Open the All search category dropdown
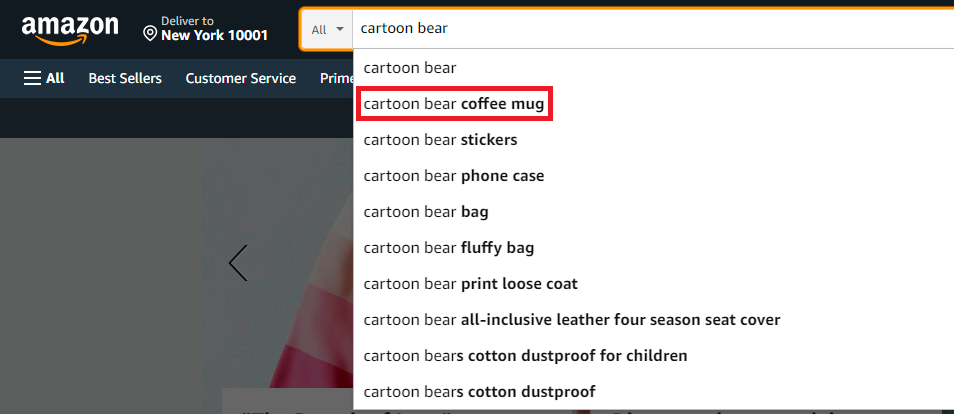 pyautogui.click(x=327, y=29)
